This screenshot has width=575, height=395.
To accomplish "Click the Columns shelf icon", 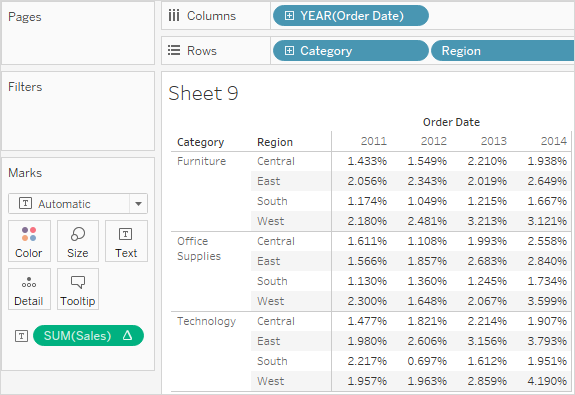I will click(x=174, y=15).
